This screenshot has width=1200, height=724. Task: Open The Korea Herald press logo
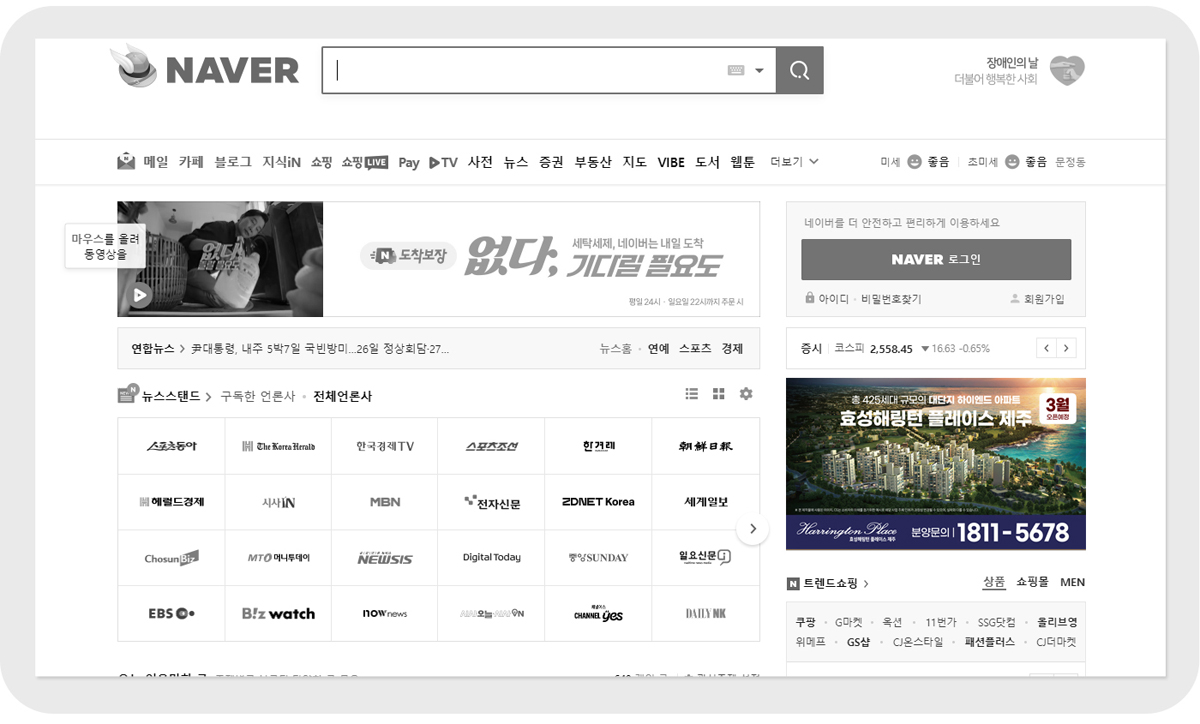[x=278, y=446]
